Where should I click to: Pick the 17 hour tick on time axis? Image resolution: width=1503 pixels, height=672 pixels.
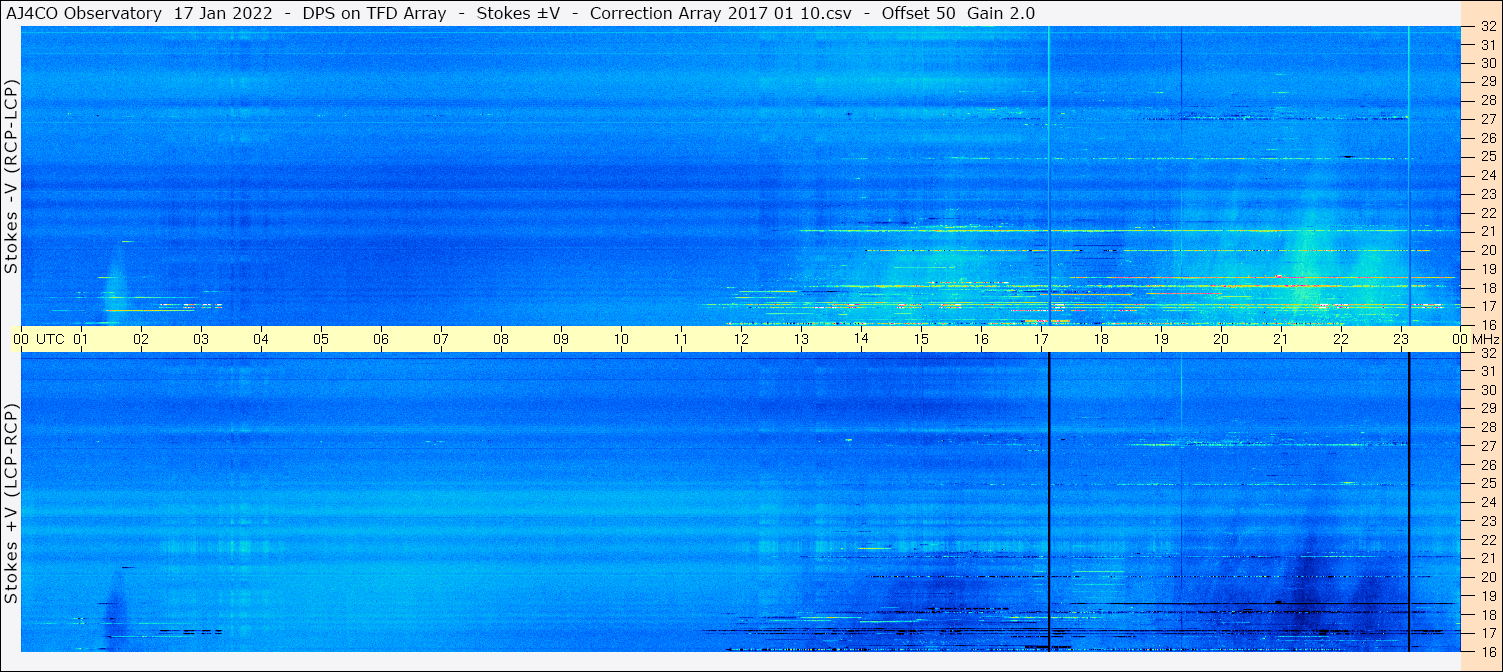(1041, 339)
